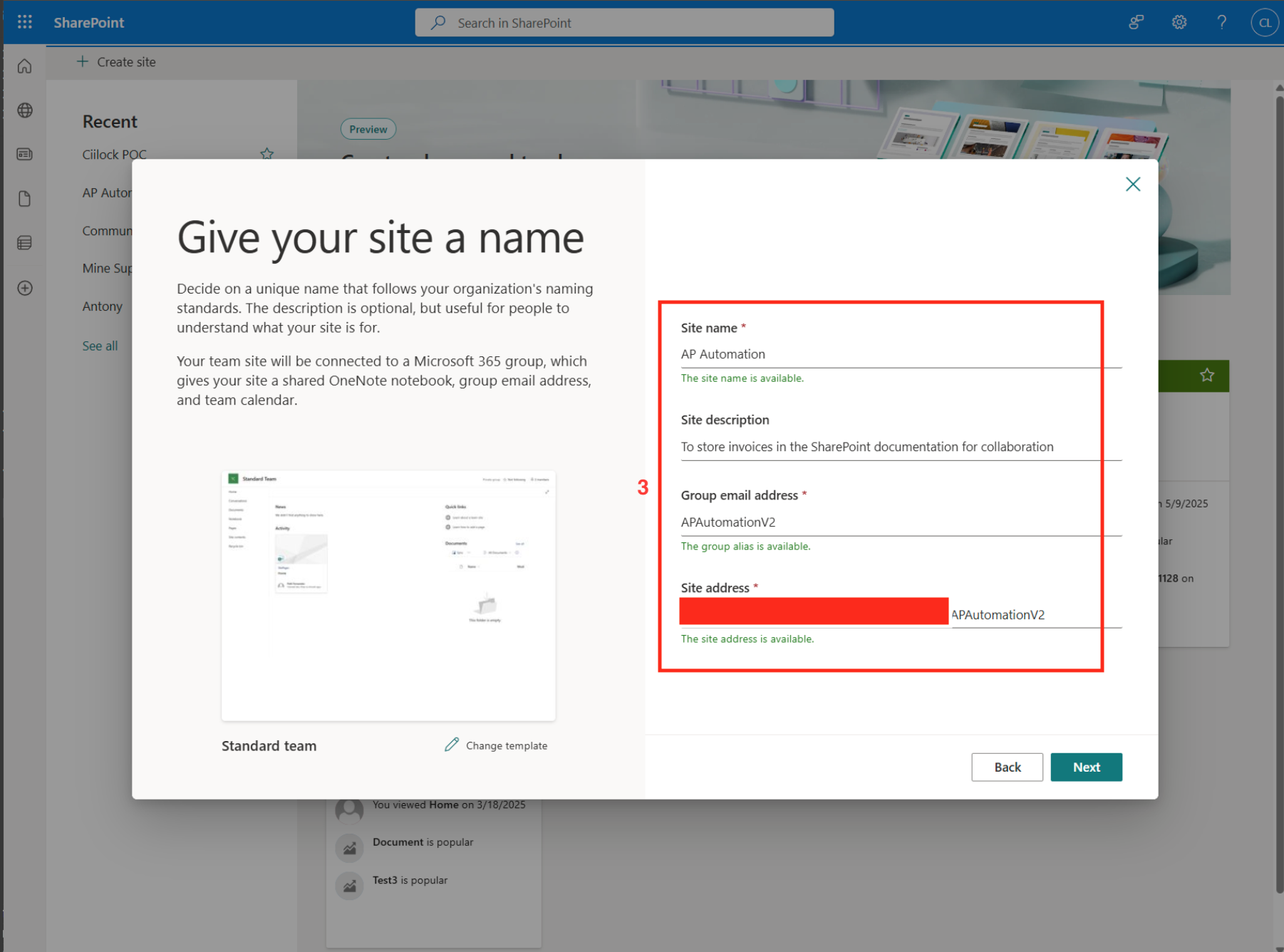Edit the Site name field
The height and width of the screenshot is (952, 1284).
point(901,354)
